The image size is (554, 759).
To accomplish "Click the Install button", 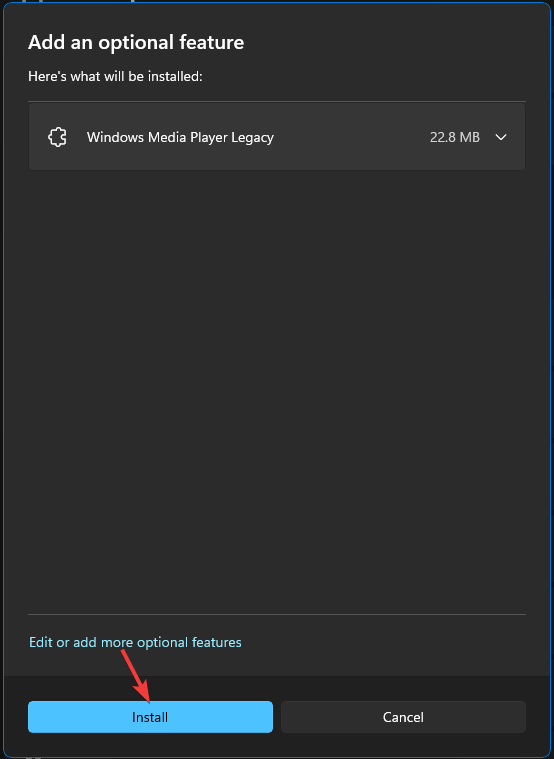I will pos(150,716).
